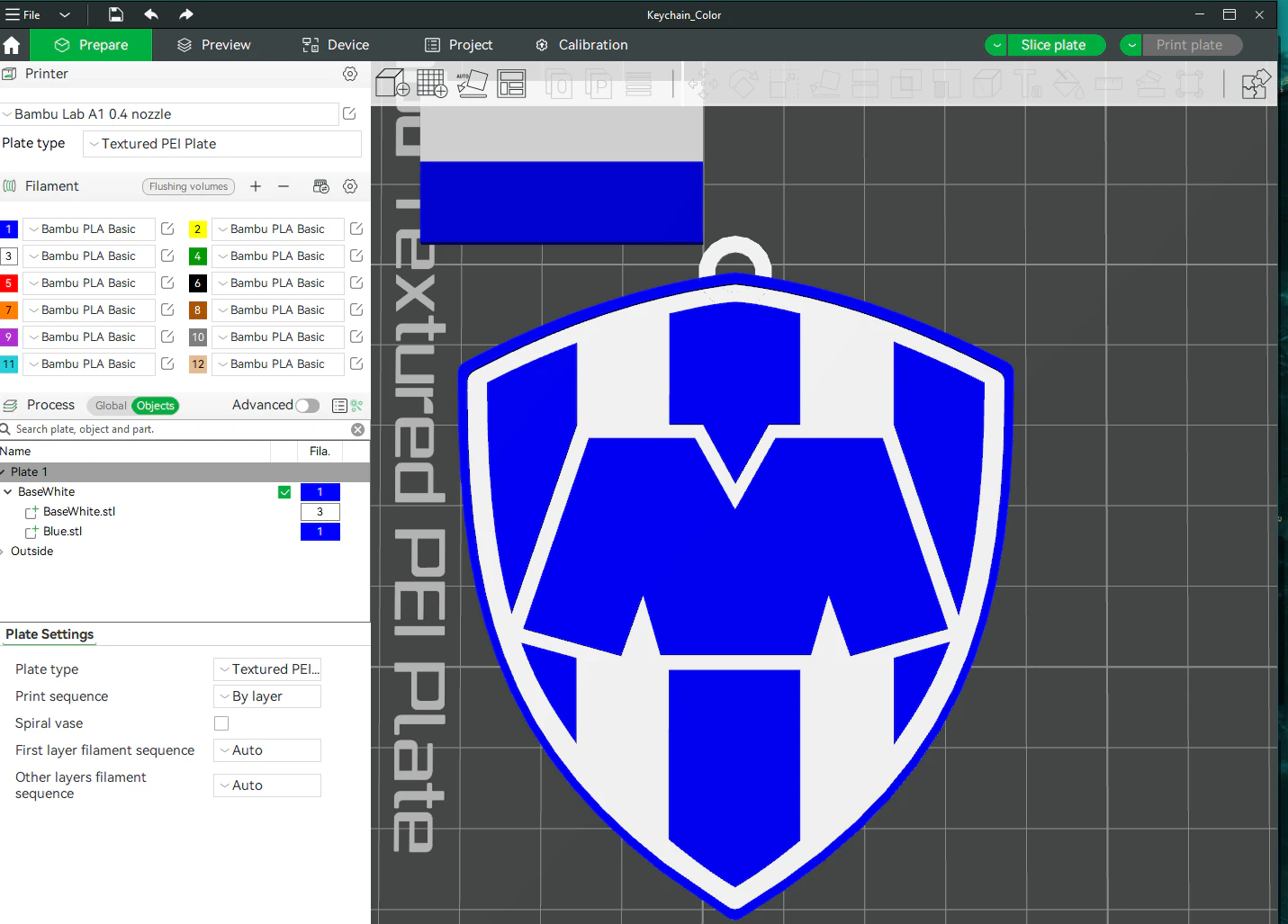The width and height of the screenshot is (1288, 924).
Task: Select the Text shape tool
Action: click(1028, 85)
